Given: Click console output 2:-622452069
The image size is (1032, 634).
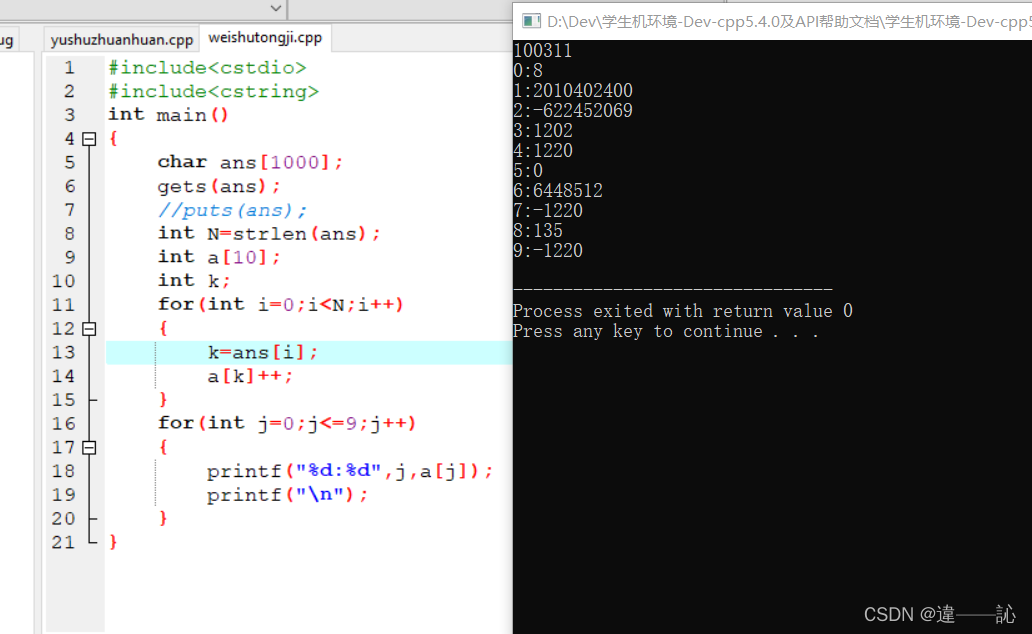Looking at the screenshot, I should point(573,111).
